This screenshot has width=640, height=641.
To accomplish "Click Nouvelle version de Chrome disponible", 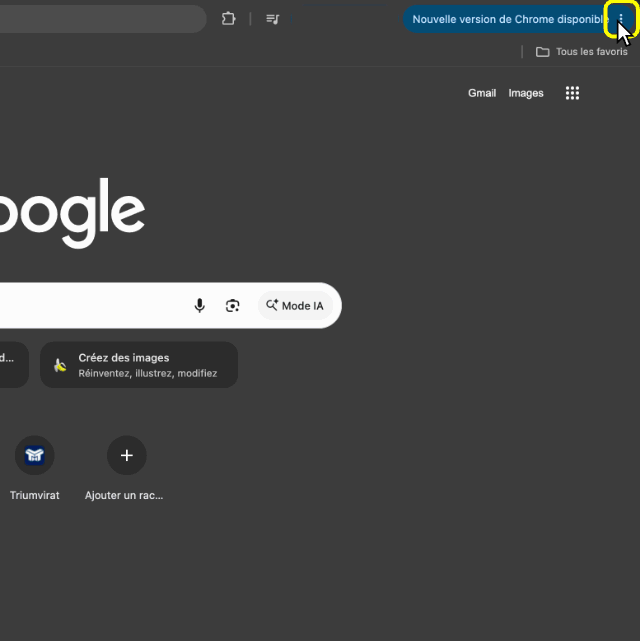I will [510, 19].
